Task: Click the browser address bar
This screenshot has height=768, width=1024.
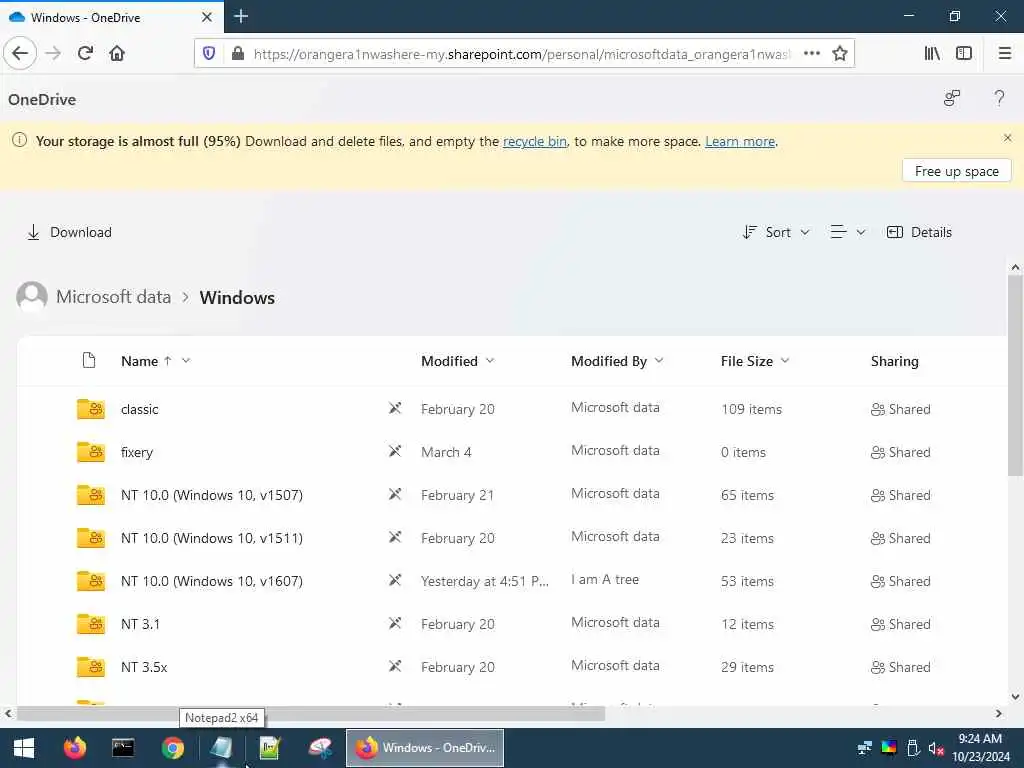Action: click(521, 54)
